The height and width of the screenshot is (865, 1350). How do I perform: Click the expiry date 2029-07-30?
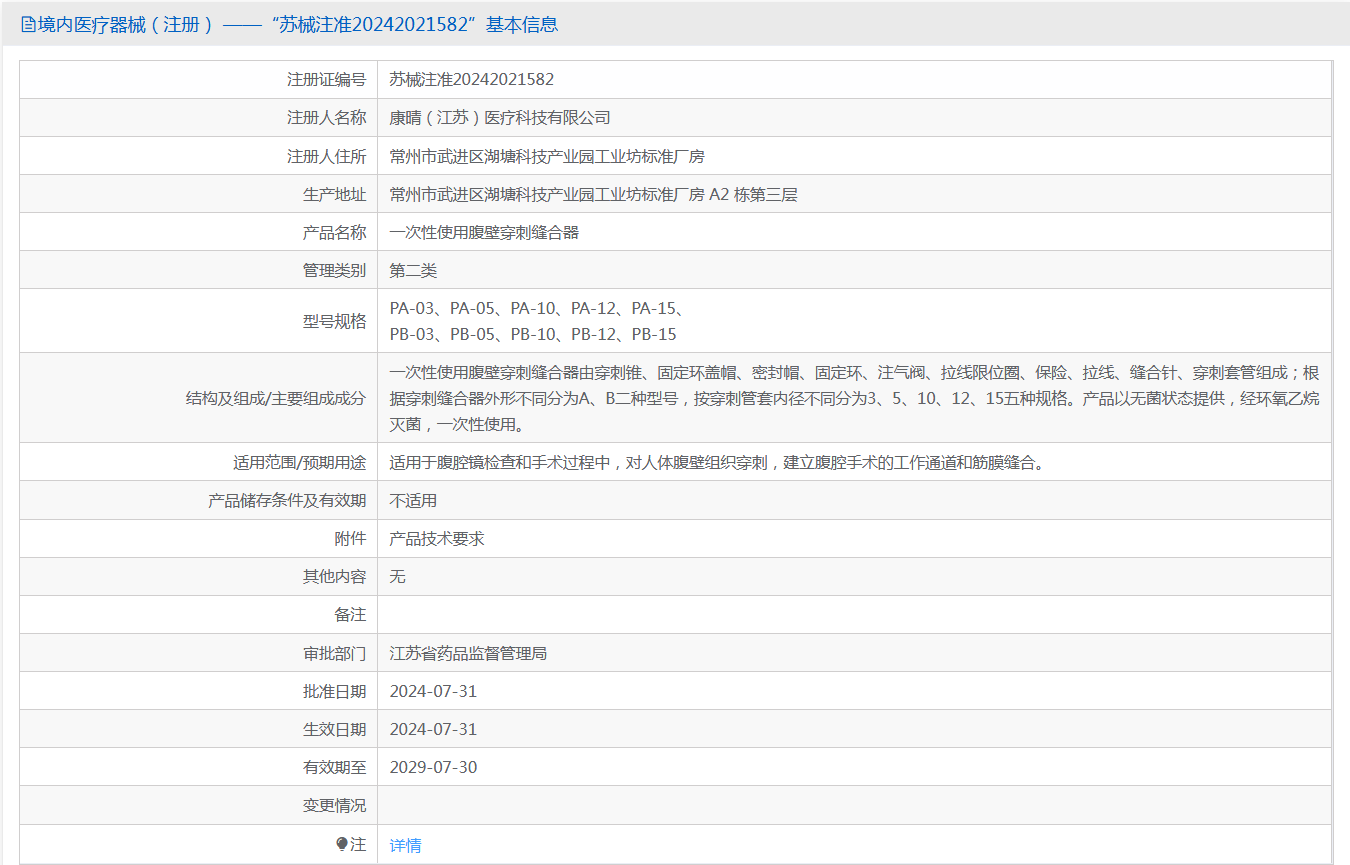[433, 767]
